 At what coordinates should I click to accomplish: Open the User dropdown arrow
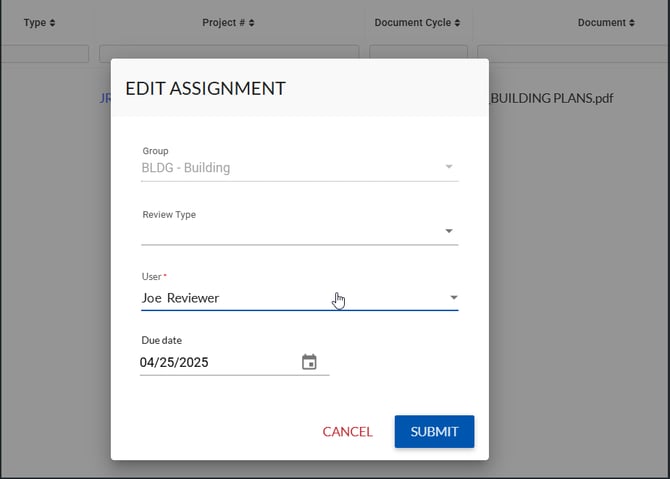coord(453,298)
